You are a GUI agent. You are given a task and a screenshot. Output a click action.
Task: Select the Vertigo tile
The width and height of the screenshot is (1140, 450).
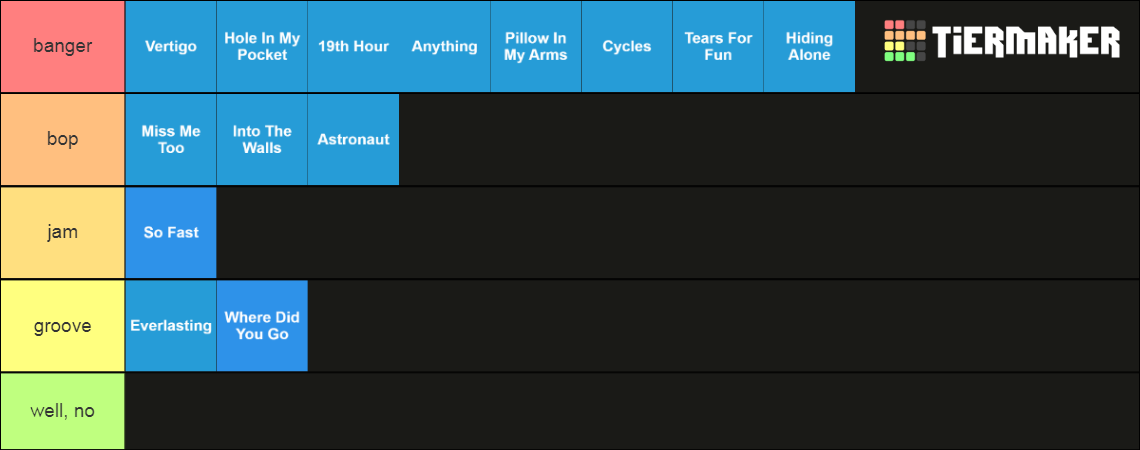click(171, 47)
